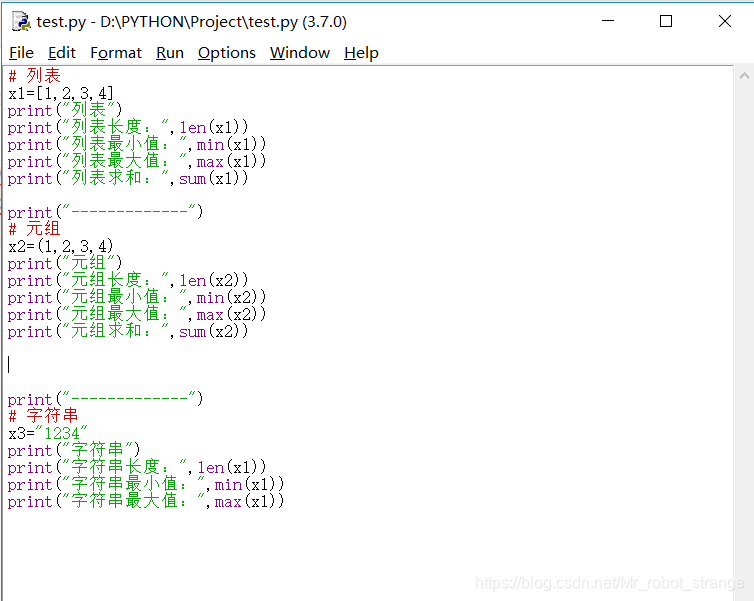Image resolution: width=754 pixels, height=601 pixels.
Task: Click the comment line '# 字符串'
Action: (x=43, y=416)
